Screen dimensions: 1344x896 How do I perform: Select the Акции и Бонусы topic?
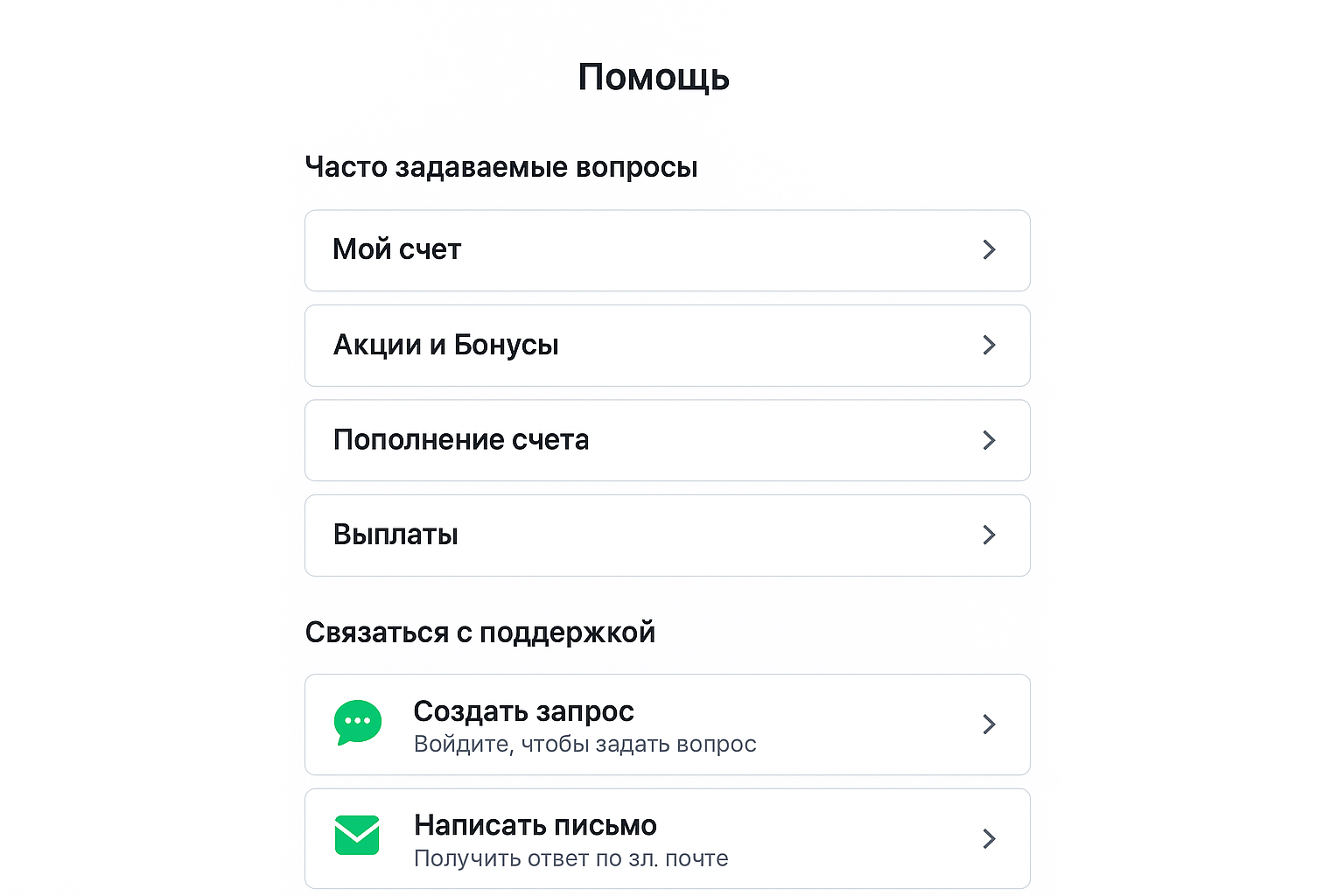coord(445,345)
